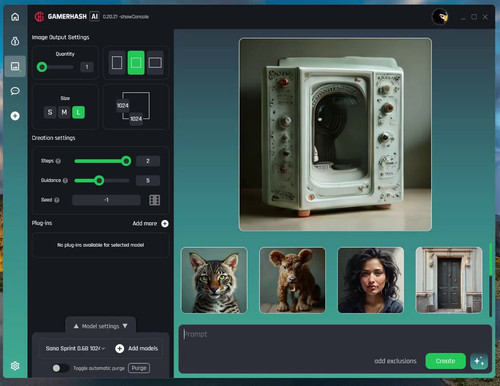Image resolution: width=500 pixels, height=386 pixels.
Task: Expand Model settings with up arrow
Action: [x=76, y=326]
